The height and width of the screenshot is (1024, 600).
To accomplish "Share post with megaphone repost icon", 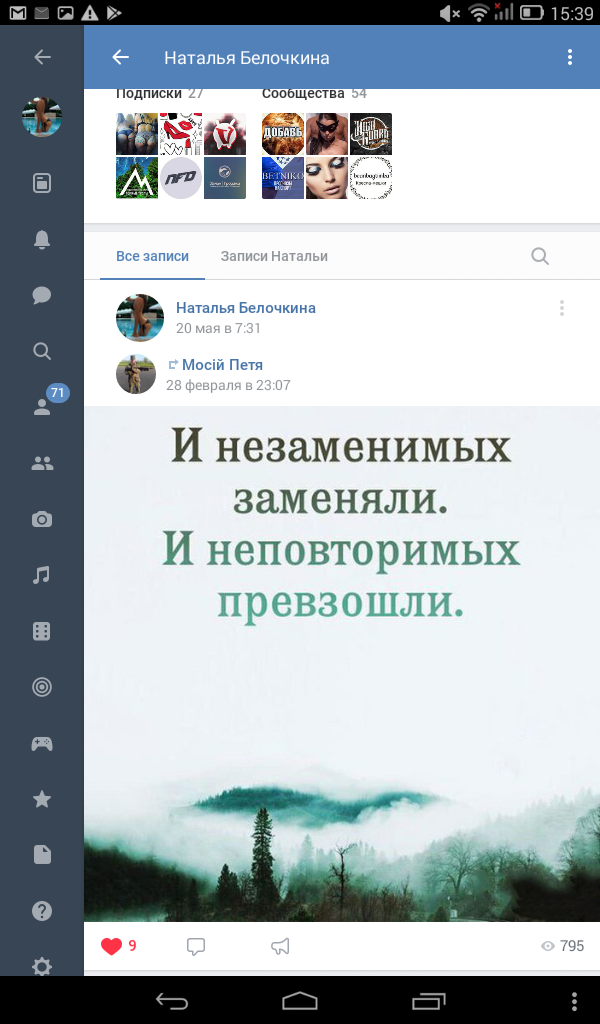I will tap(280, 946).
